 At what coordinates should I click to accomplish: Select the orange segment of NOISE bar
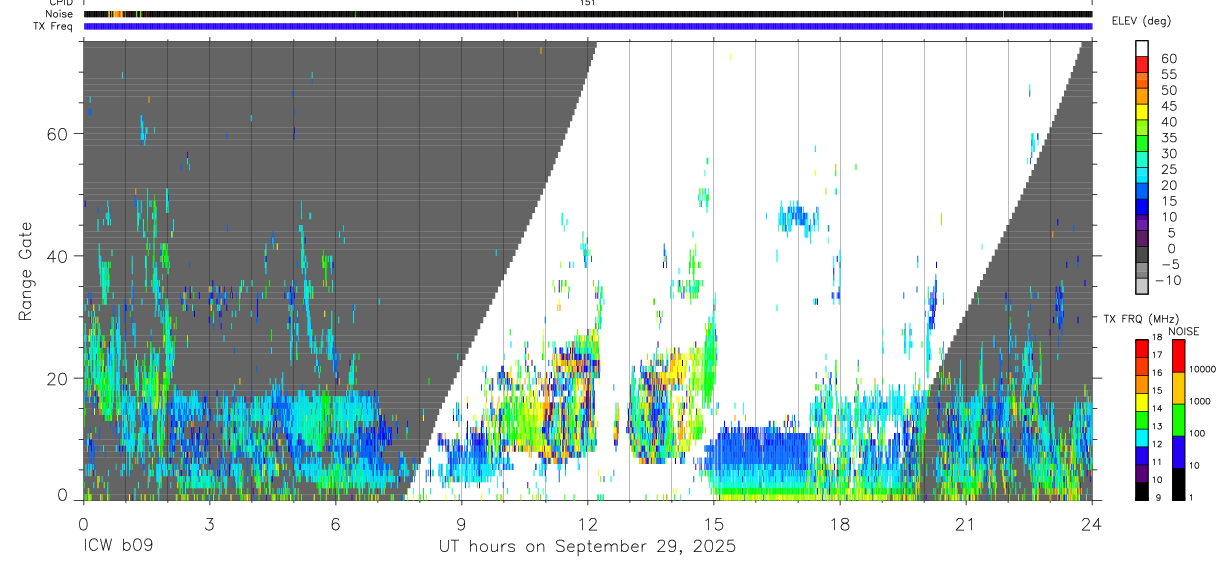point(1178,387)
